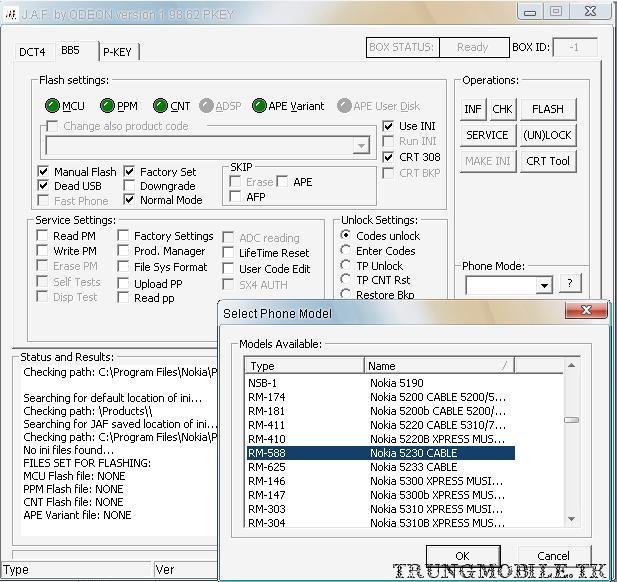Select the TP CNT Rst radio button

(x=345, y=279)
